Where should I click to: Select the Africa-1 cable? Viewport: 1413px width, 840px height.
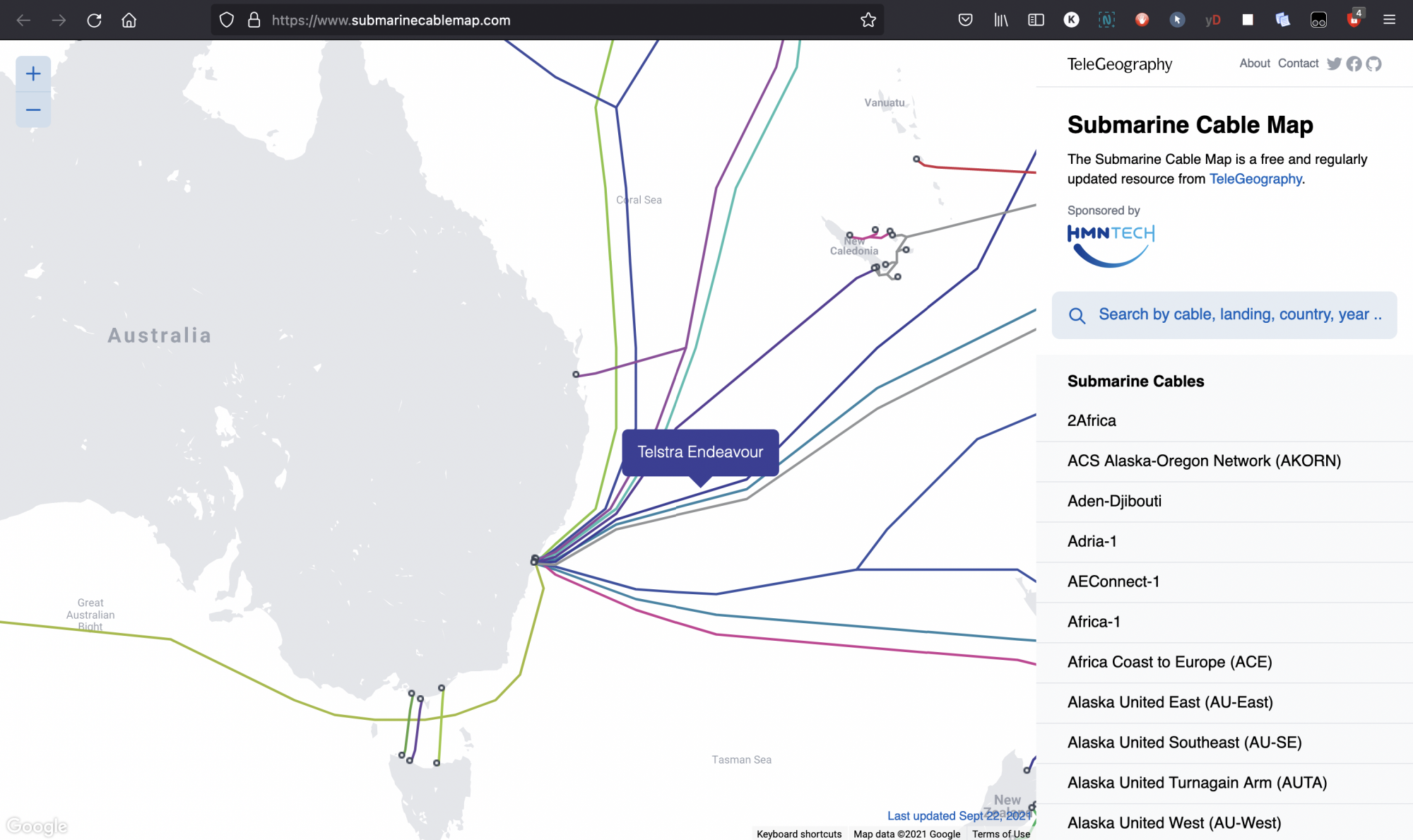(1224, 622)
